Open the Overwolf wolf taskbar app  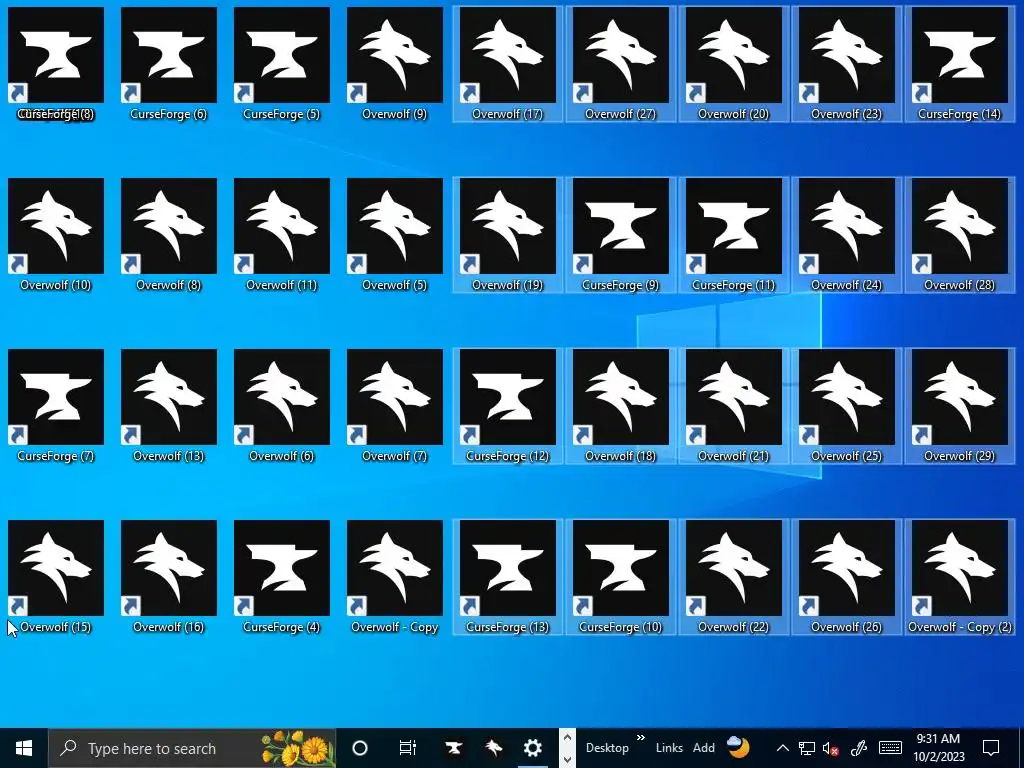pyautogui.click(x=494, y=748)
